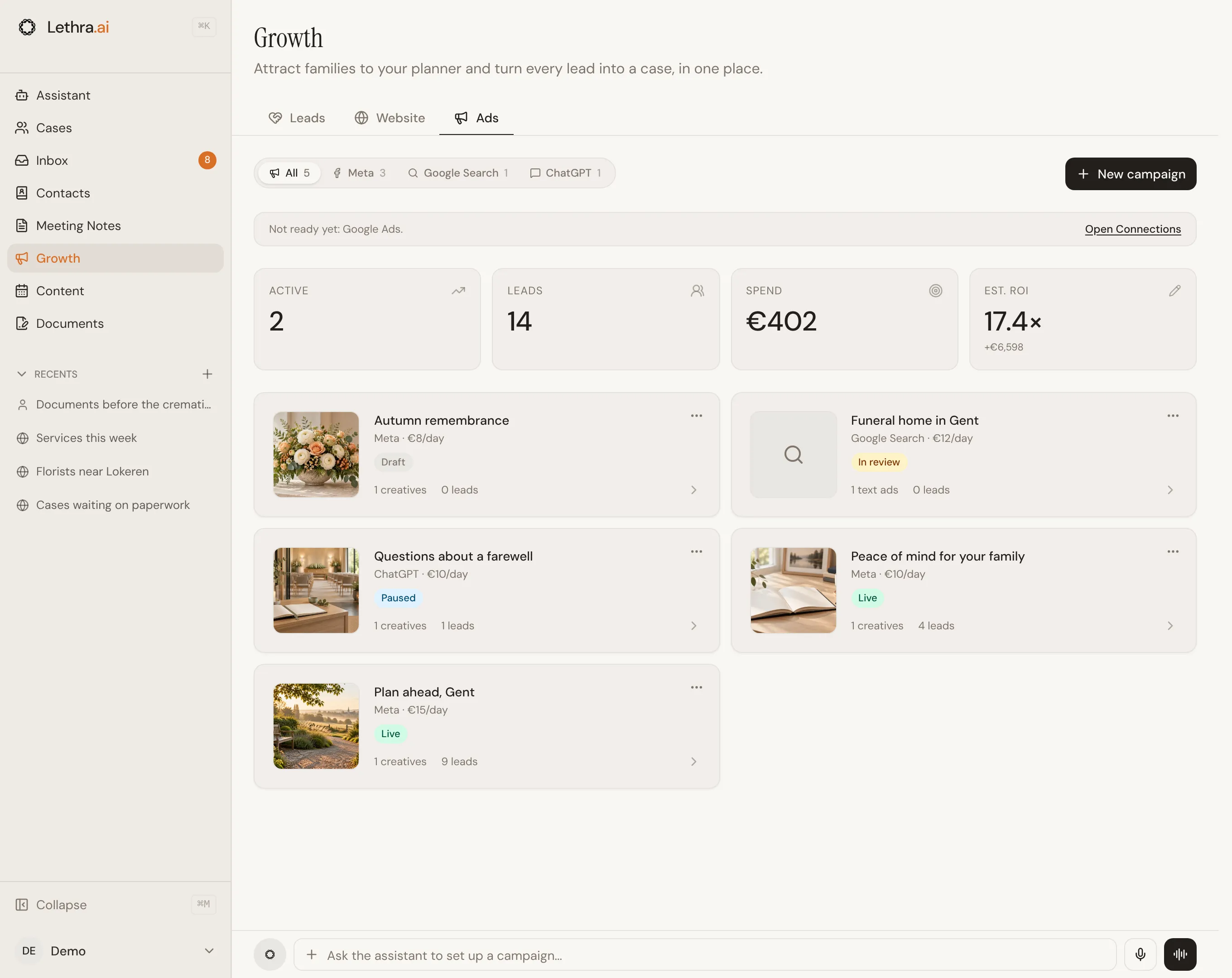This screenshot has width=1232, height=978.
Task: Start voice mode with the waveform button
Action: [x=1180, y=954]
